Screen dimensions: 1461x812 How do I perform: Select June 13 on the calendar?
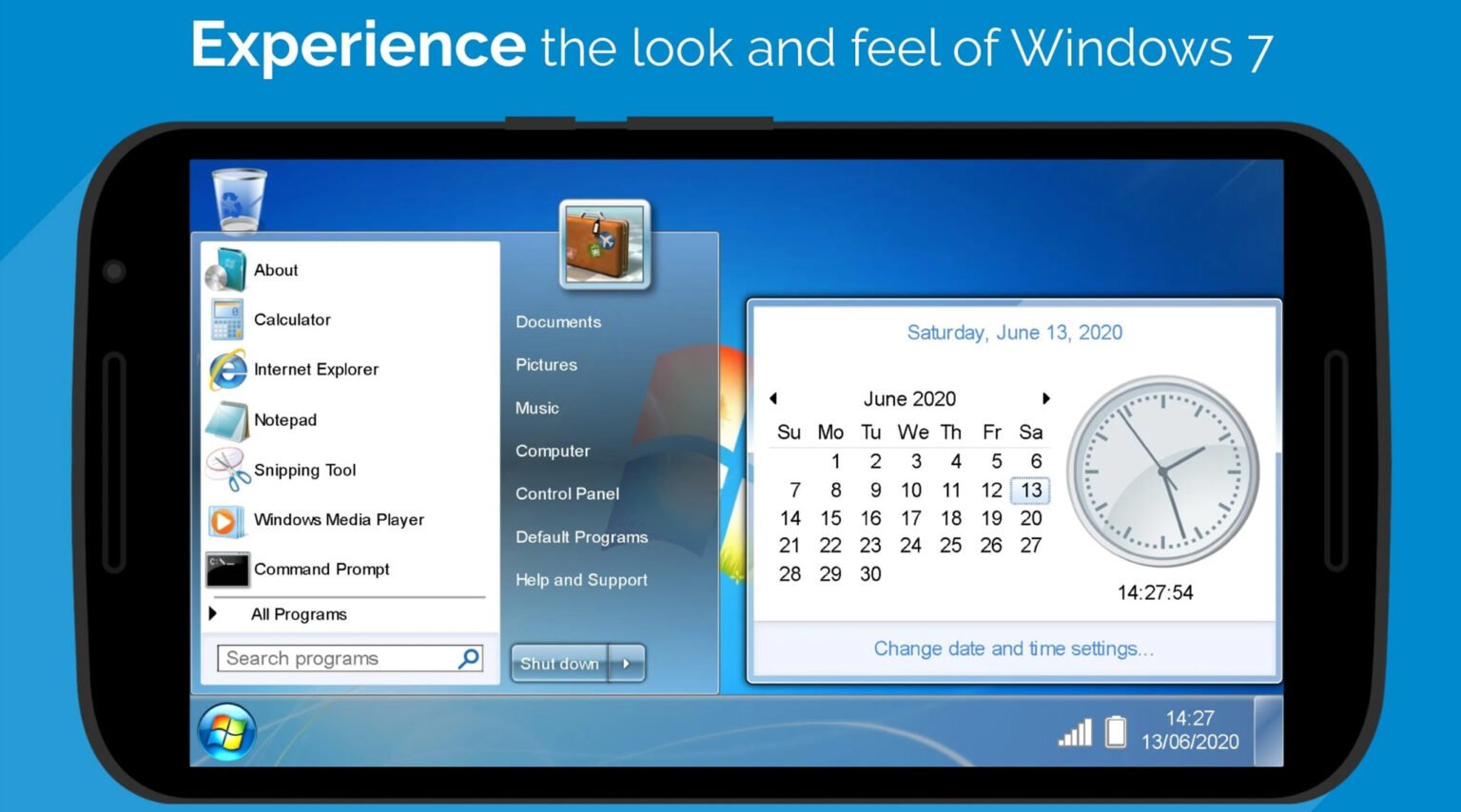click(x=1030, y=490)
